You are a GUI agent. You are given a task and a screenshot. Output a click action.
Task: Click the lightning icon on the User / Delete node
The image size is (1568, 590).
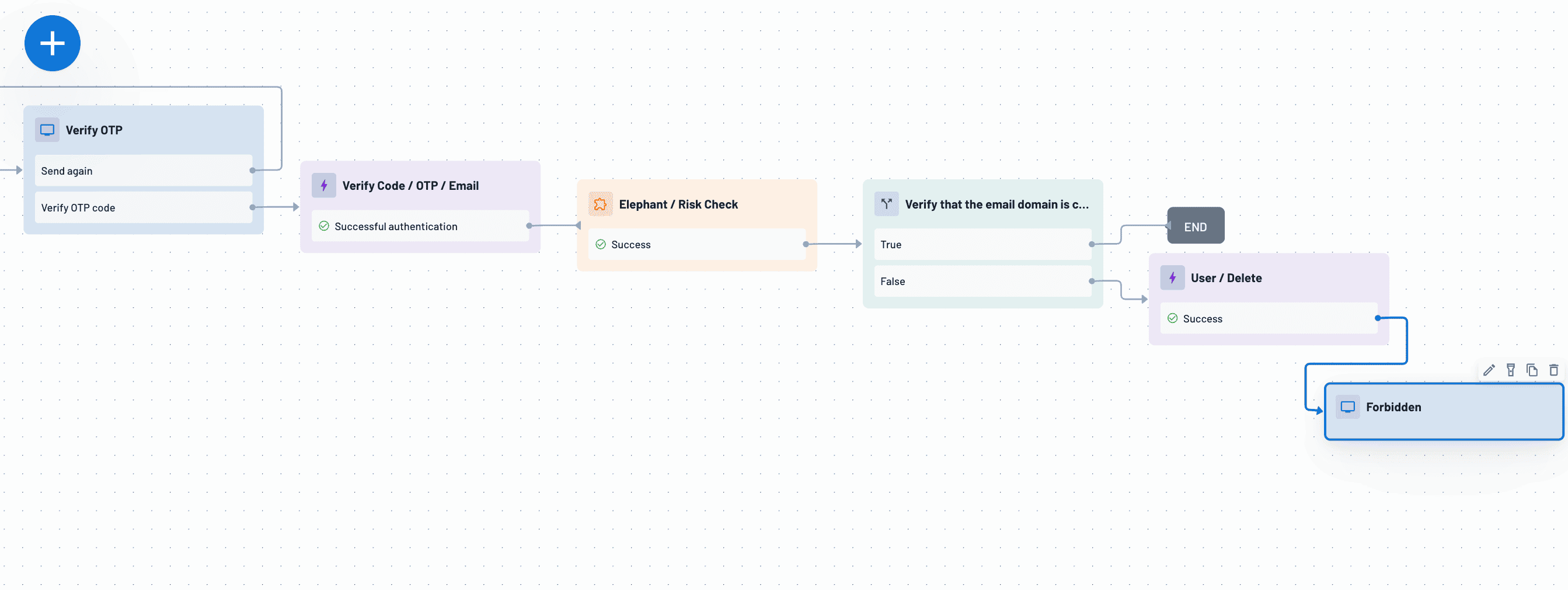[x=1172, y=277]
